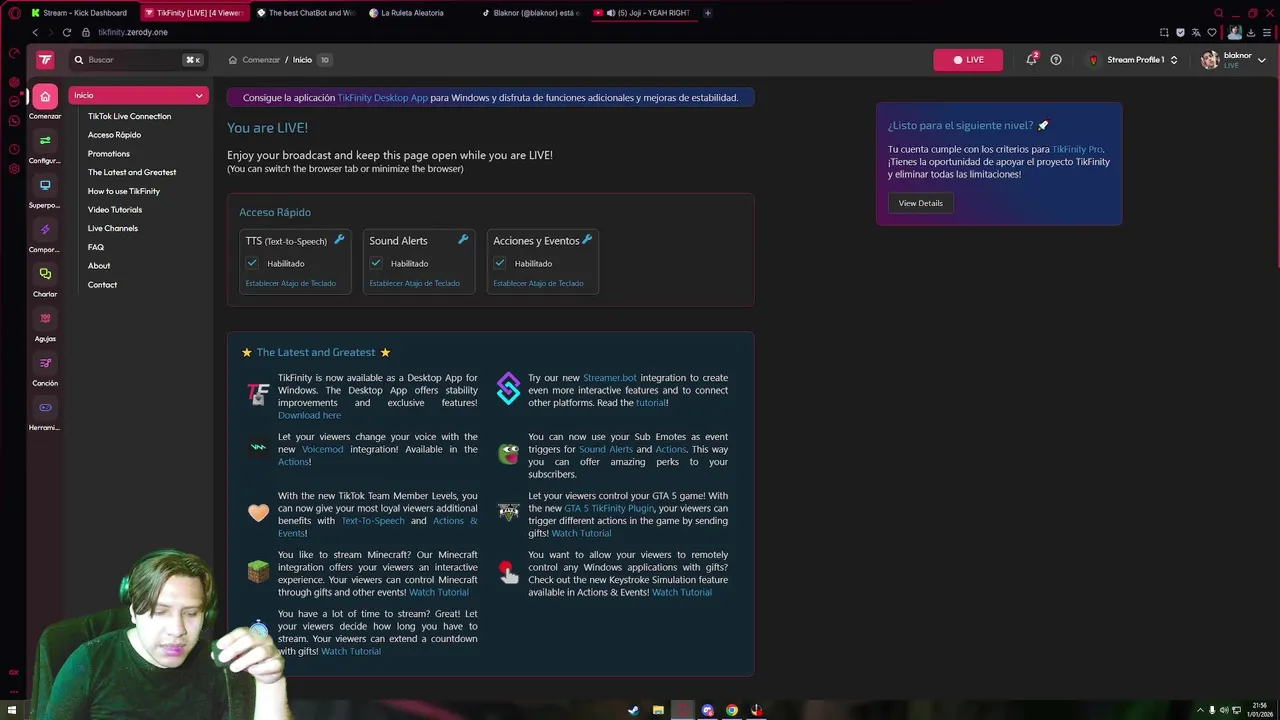Toggle Acciones y Eventos Habilitado checkbox
Viewport: 1280px width, 720px height.
click(500, 263)
